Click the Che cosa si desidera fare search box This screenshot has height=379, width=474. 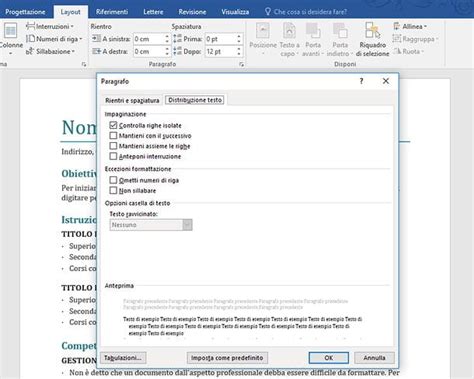pos(310,12)
